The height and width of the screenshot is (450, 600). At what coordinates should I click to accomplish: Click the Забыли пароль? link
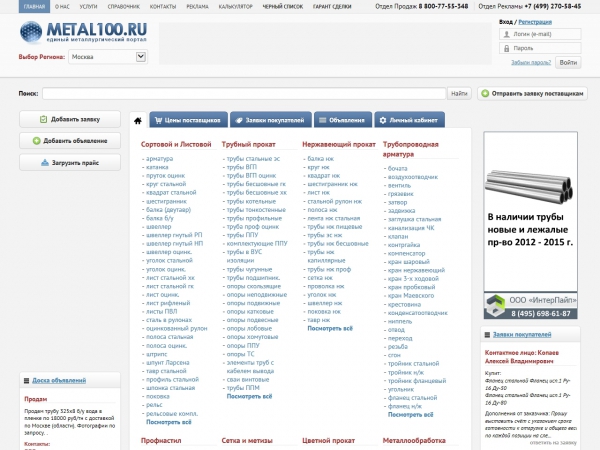point(531,62)
